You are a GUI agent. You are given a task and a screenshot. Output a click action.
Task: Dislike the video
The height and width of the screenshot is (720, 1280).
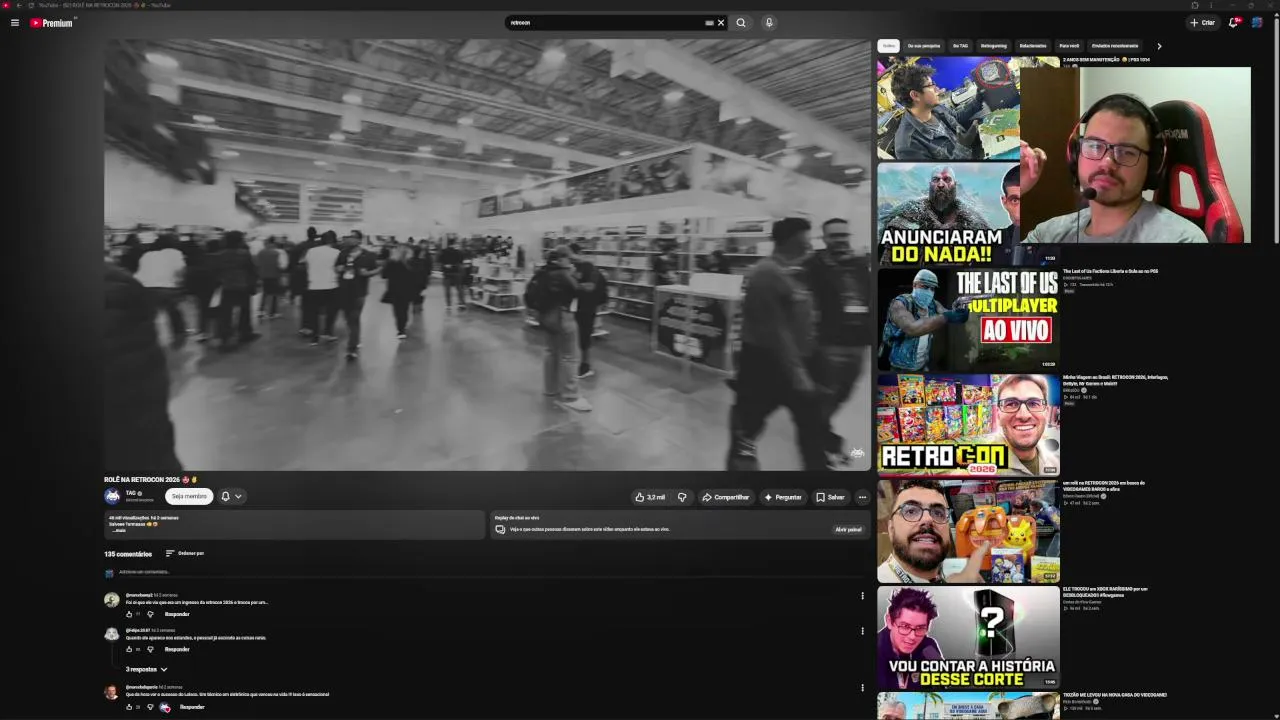point(682,497)
